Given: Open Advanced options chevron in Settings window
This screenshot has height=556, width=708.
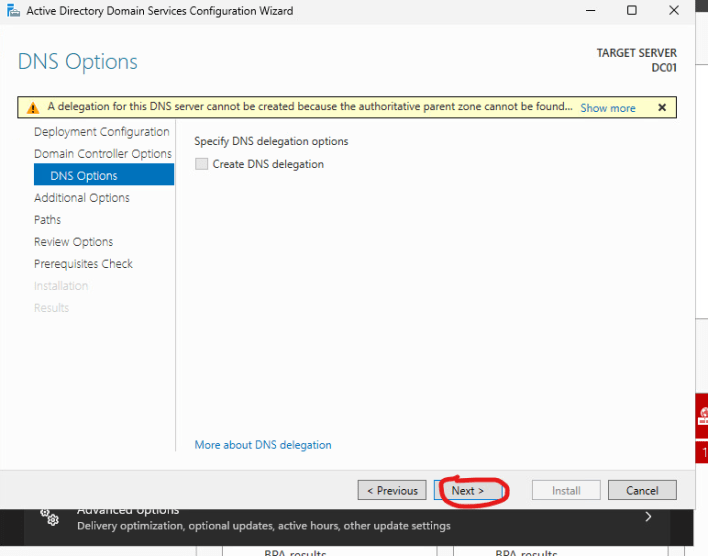Looking at the screenshot, I should [x=648, y=517].
